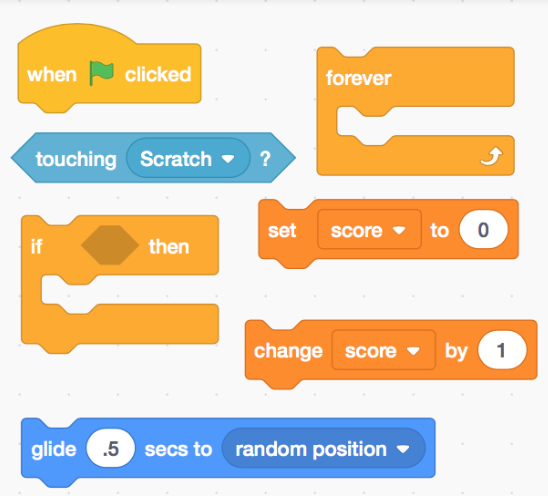Click the 'then' label on the if block
Image resolution: width=548 pixels, height=496 pixels.
(169, 246)
